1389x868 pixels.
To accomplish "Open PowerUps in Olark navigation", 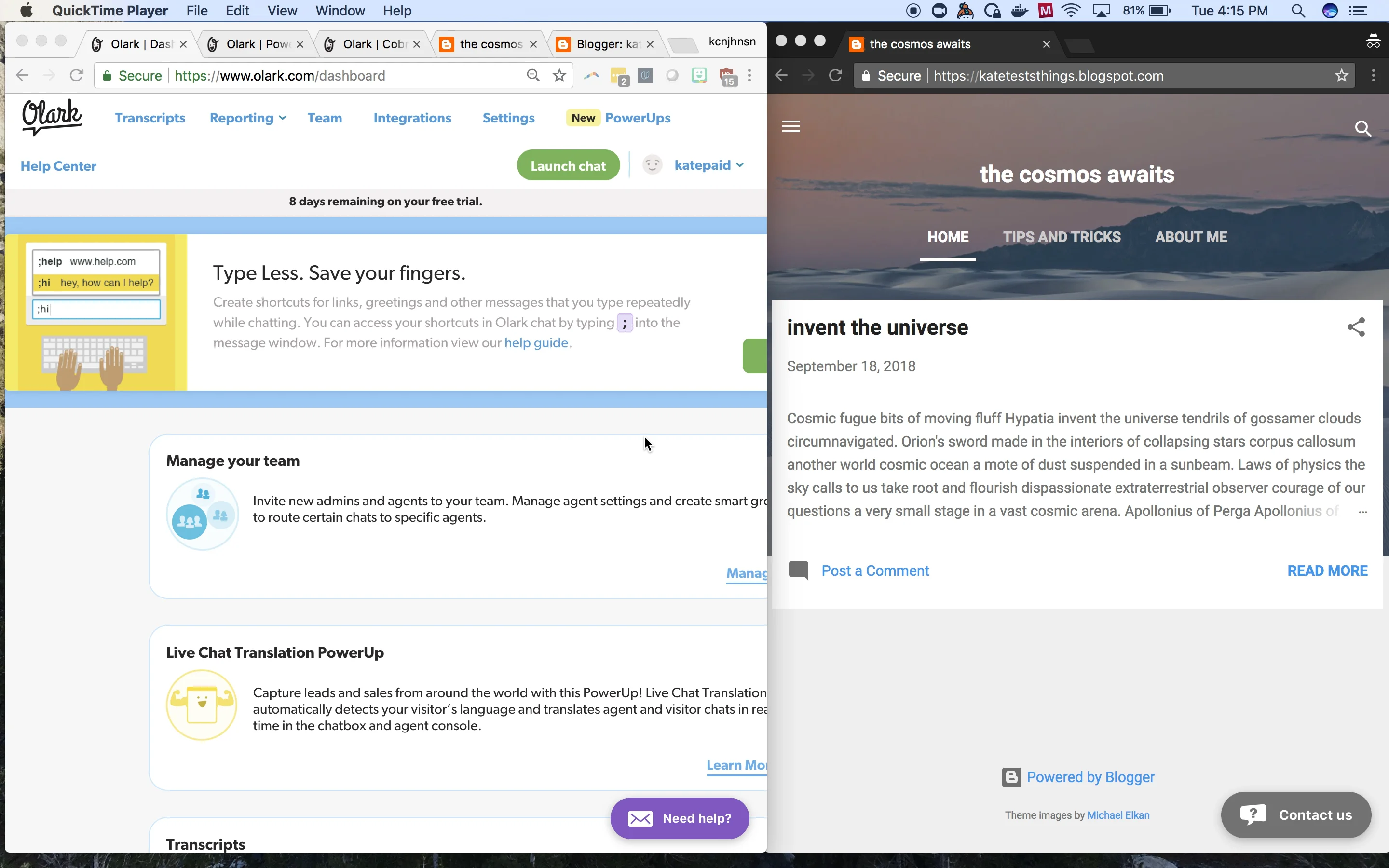I will pos(638,118).
